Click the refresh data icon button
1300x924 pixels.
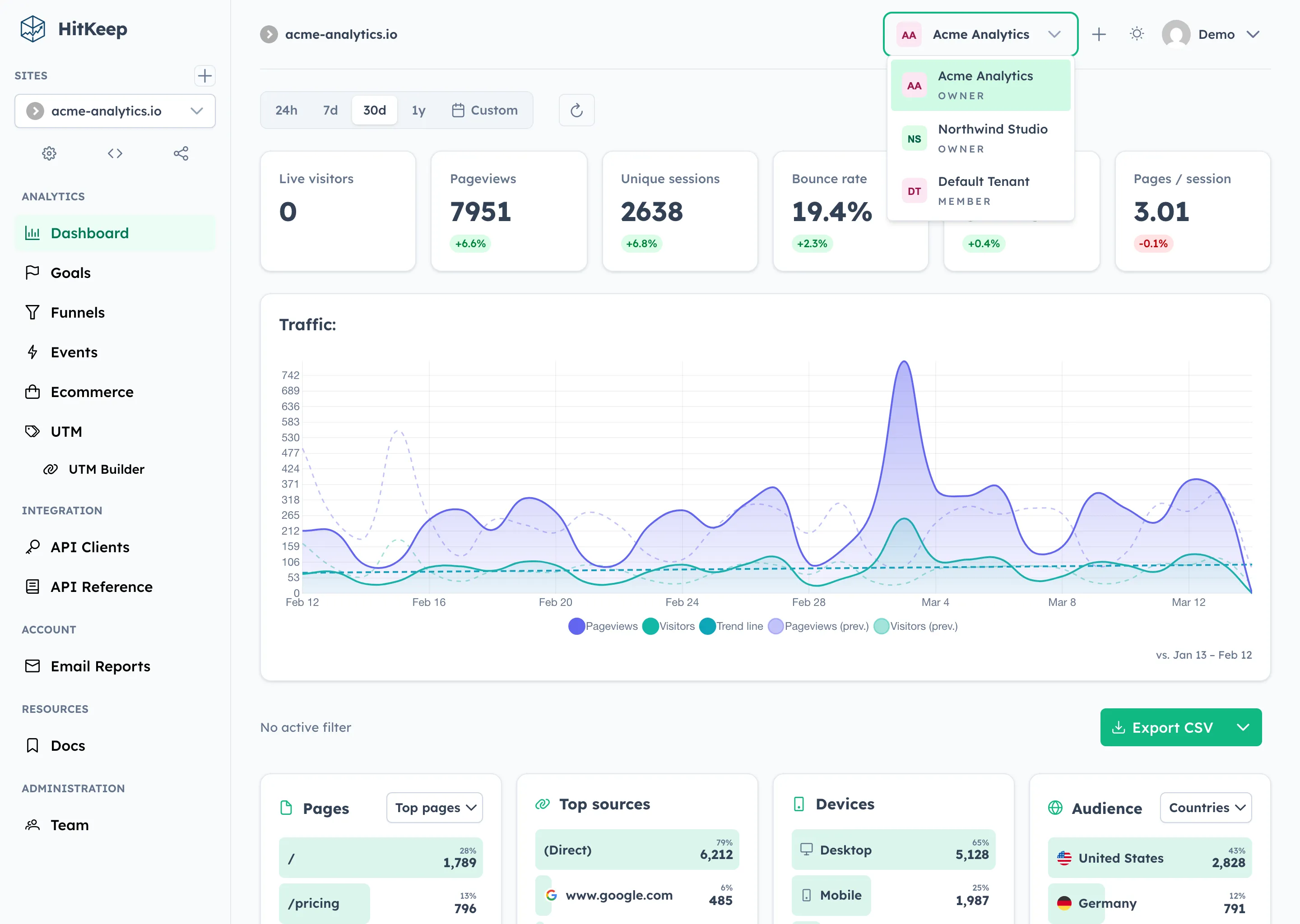coord(576,111)
